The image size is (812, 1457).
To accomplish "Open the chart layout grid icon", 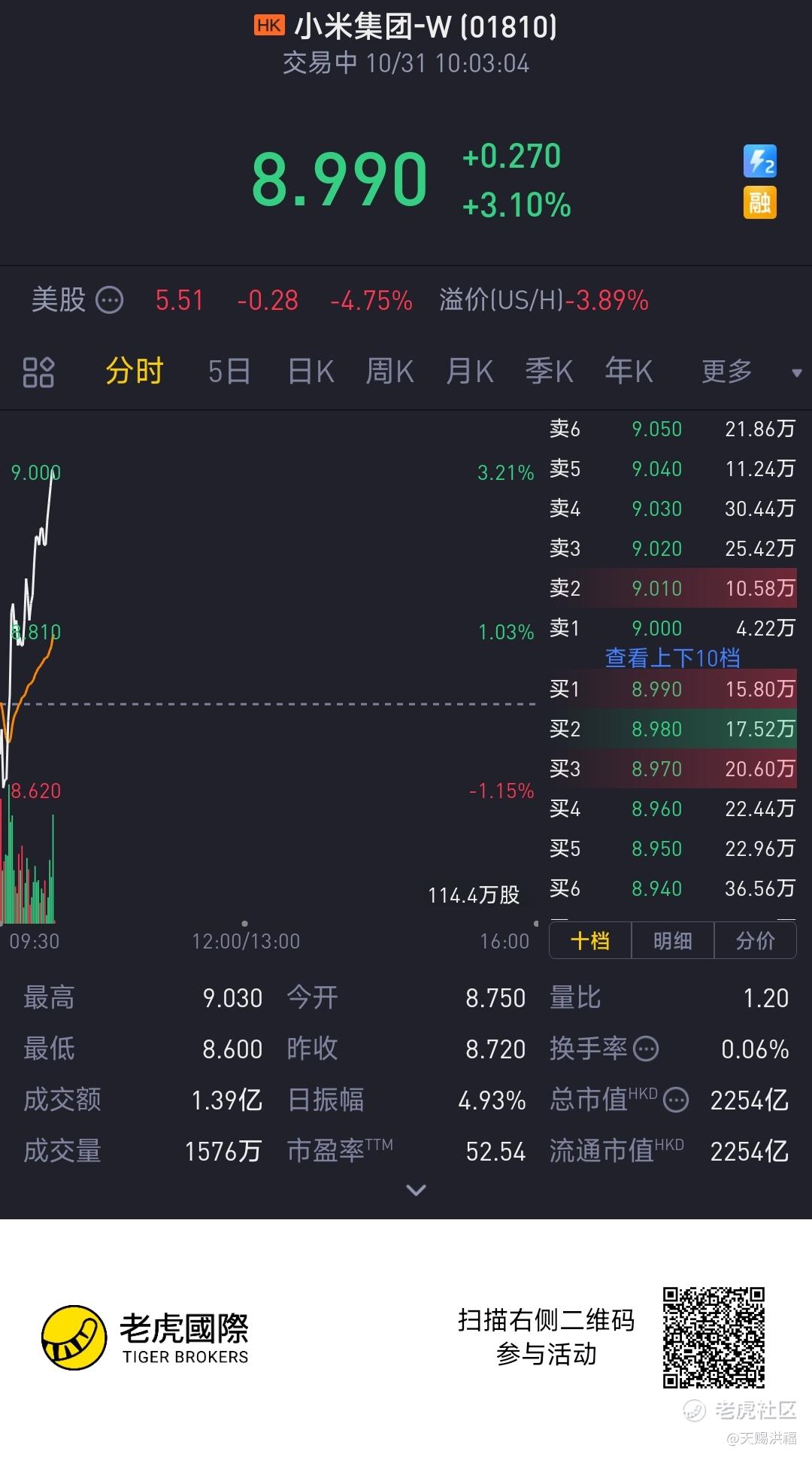I will (38, 372).
